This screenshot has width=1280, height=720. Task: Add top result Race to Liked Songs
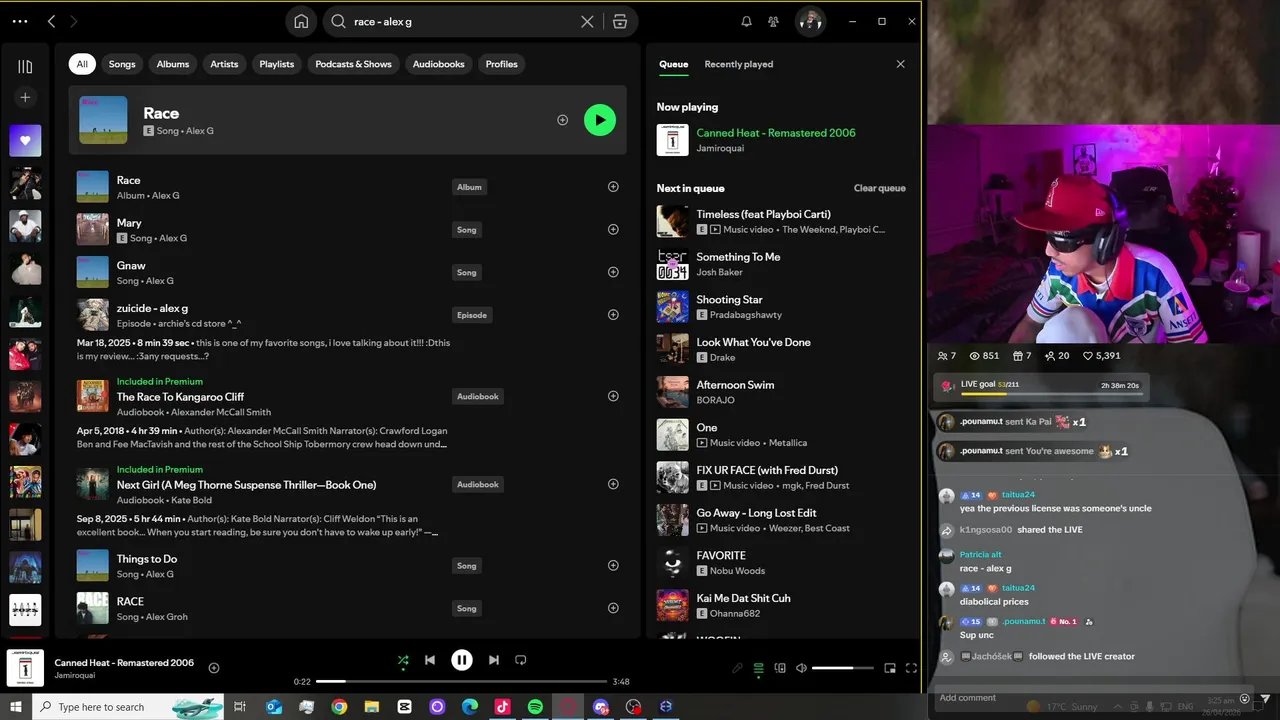(x=562, y=120)
